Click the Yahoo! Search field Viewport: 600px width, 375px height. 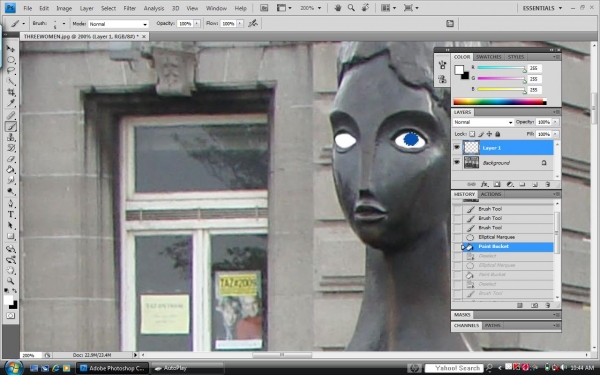[x=454, y=368]
